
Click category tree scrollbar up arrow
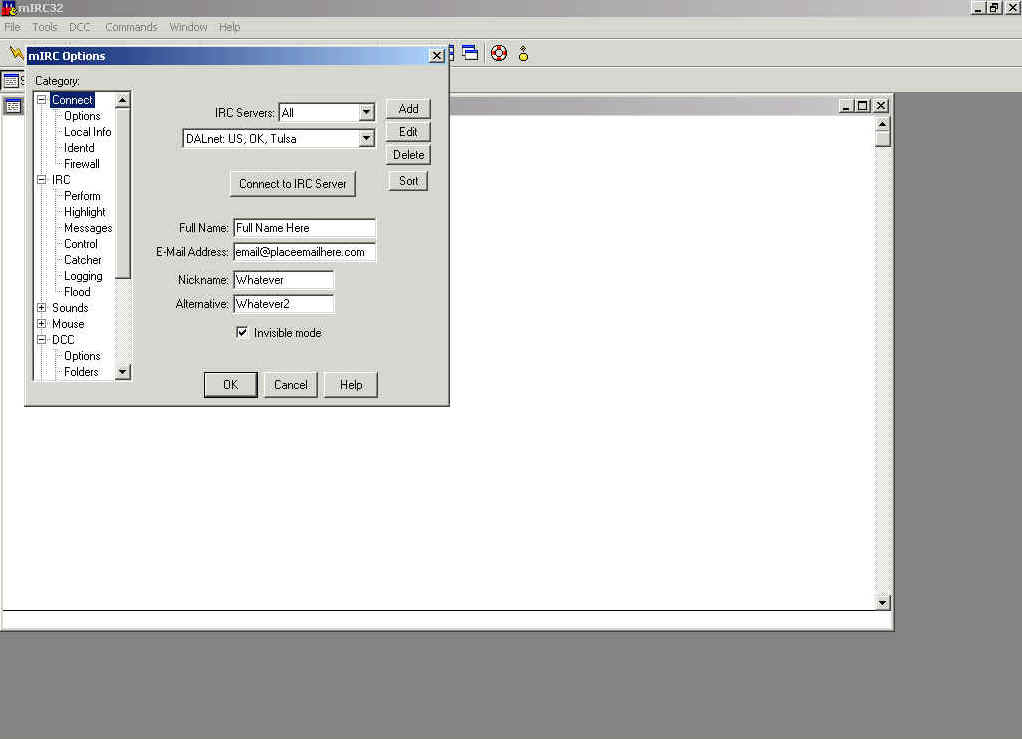(123, 100)
